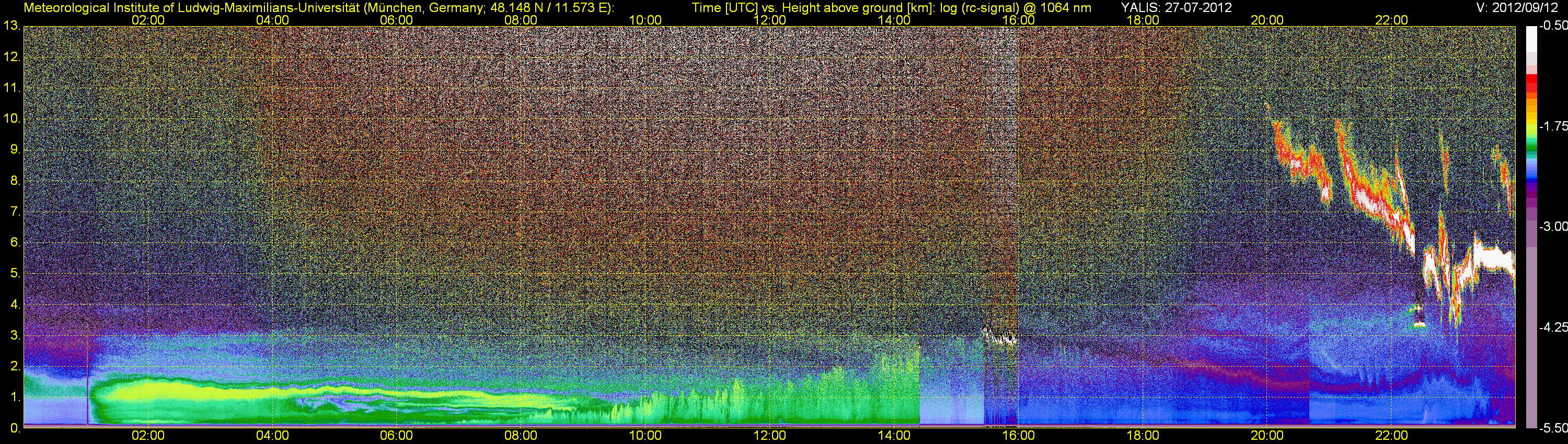This screenshot has height=444, width=1568.
Task: Click the 18:00 label on the lower time axis
Action: pos(1143,436)
